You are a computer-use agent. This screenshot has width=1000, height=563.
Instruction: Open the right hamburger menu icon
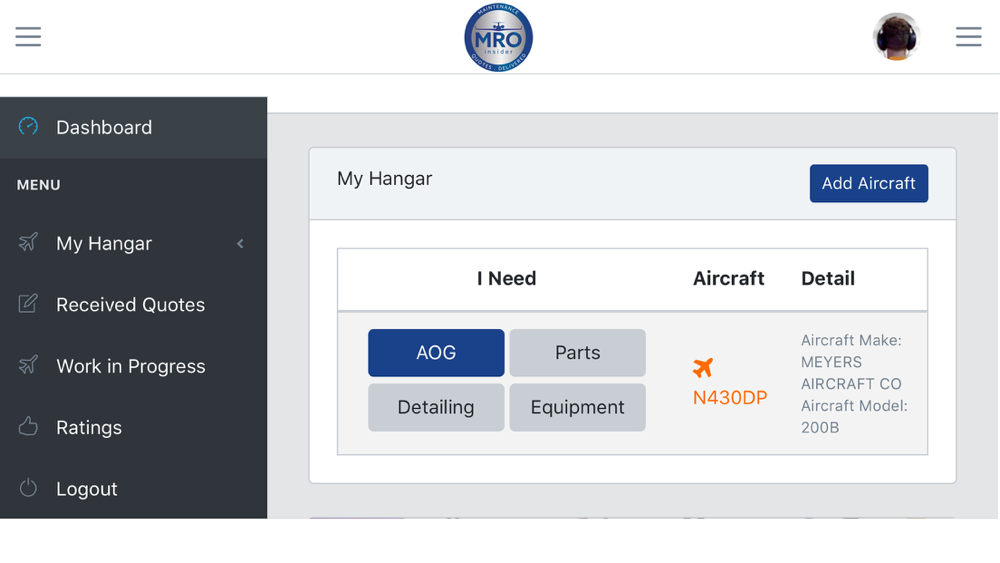coord(968,36)
